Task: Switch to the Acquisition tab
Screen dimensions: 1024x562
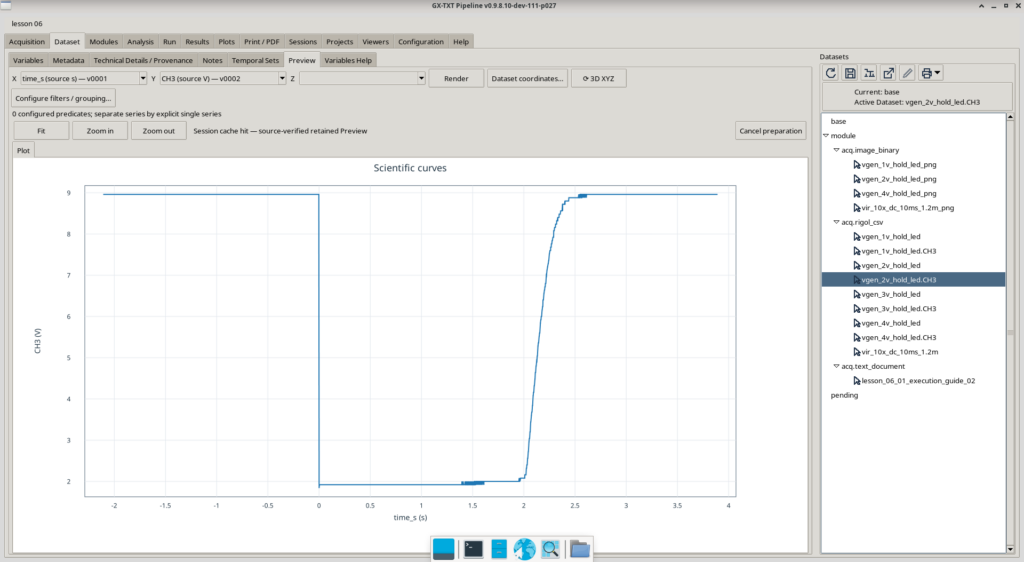Action: click(x=27, y=42)
